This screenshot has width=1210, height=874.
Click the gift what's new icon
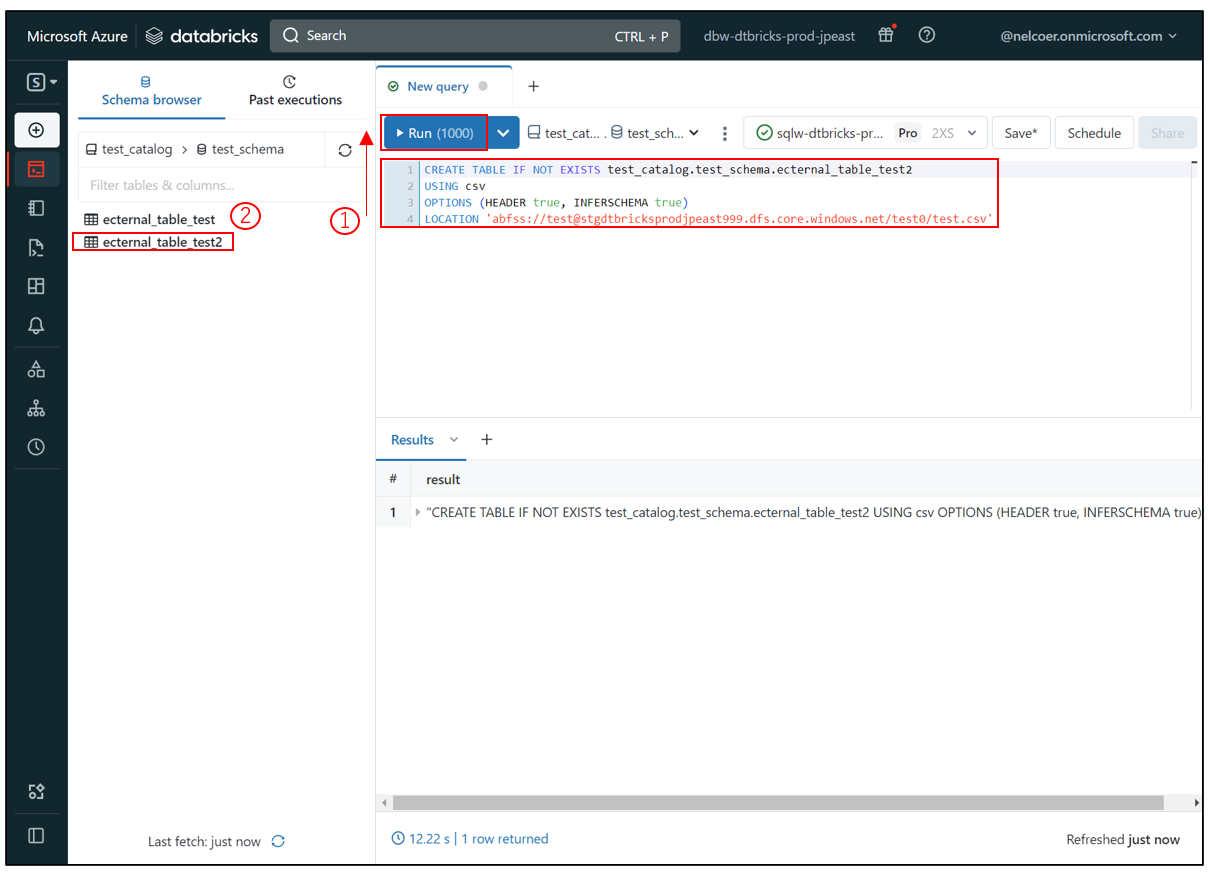tap(886, 36)
